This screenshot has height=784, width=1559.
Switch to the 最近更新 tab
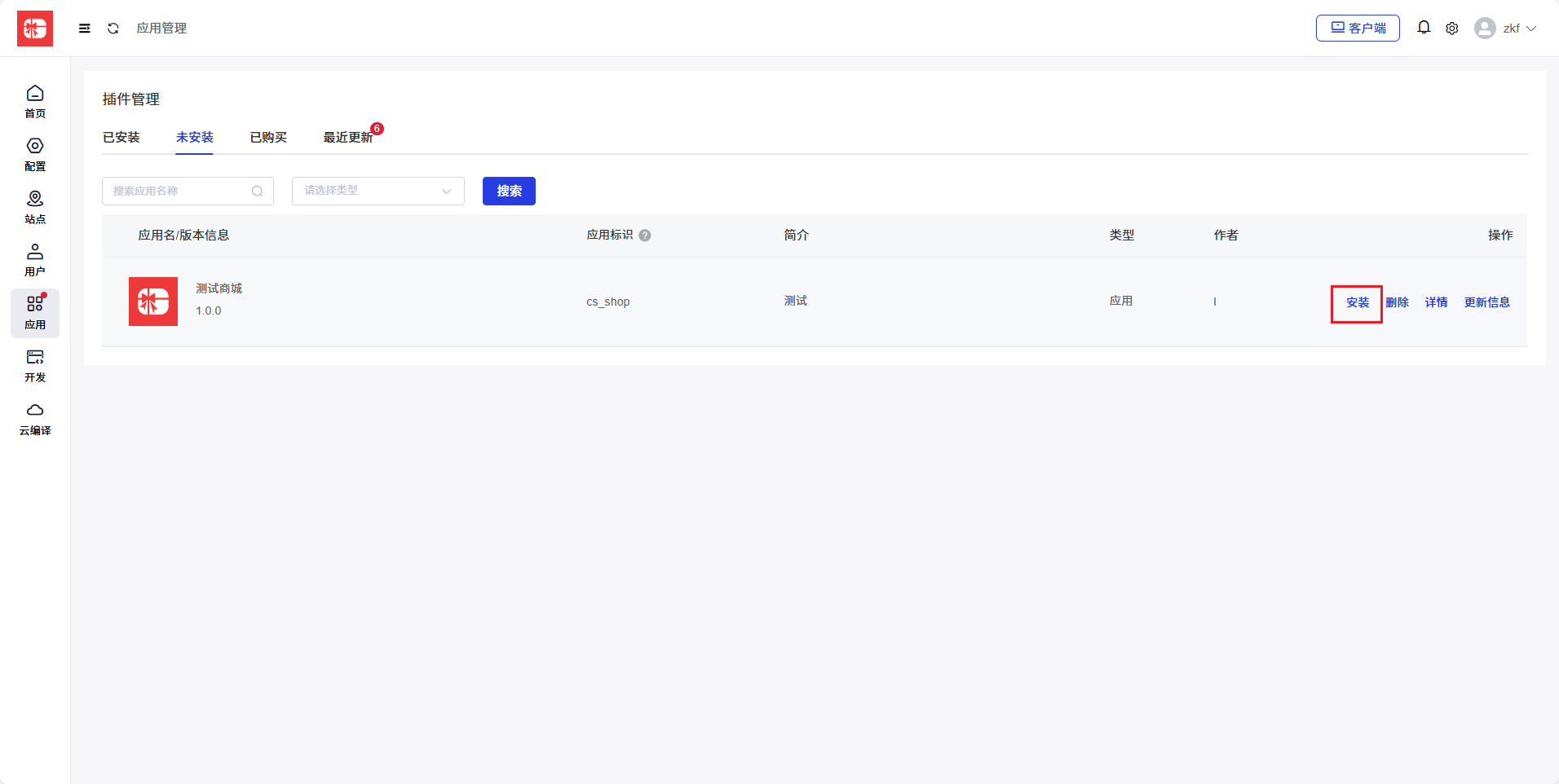click(348, 137)
